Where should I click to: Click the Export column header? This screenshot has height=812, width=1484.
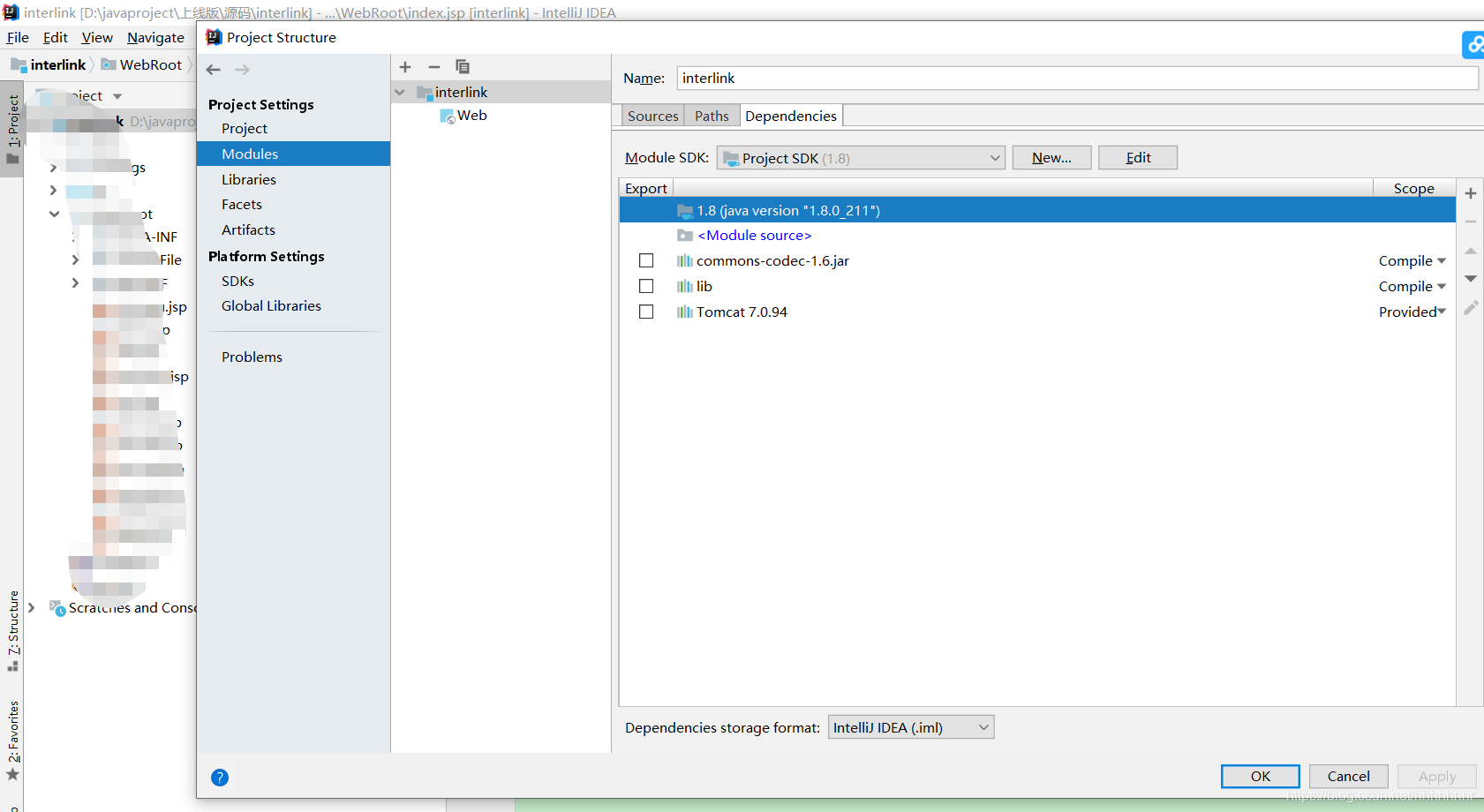(646, 188)
